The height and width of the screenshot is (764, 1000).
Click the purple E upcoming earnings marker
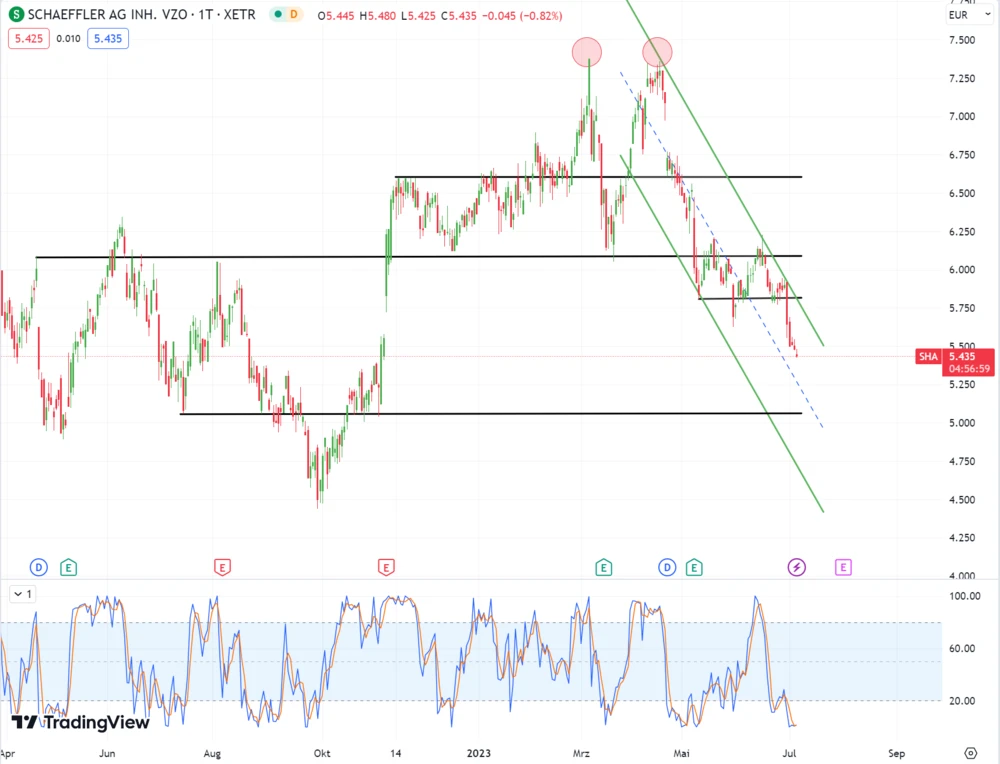click(843, 567)
